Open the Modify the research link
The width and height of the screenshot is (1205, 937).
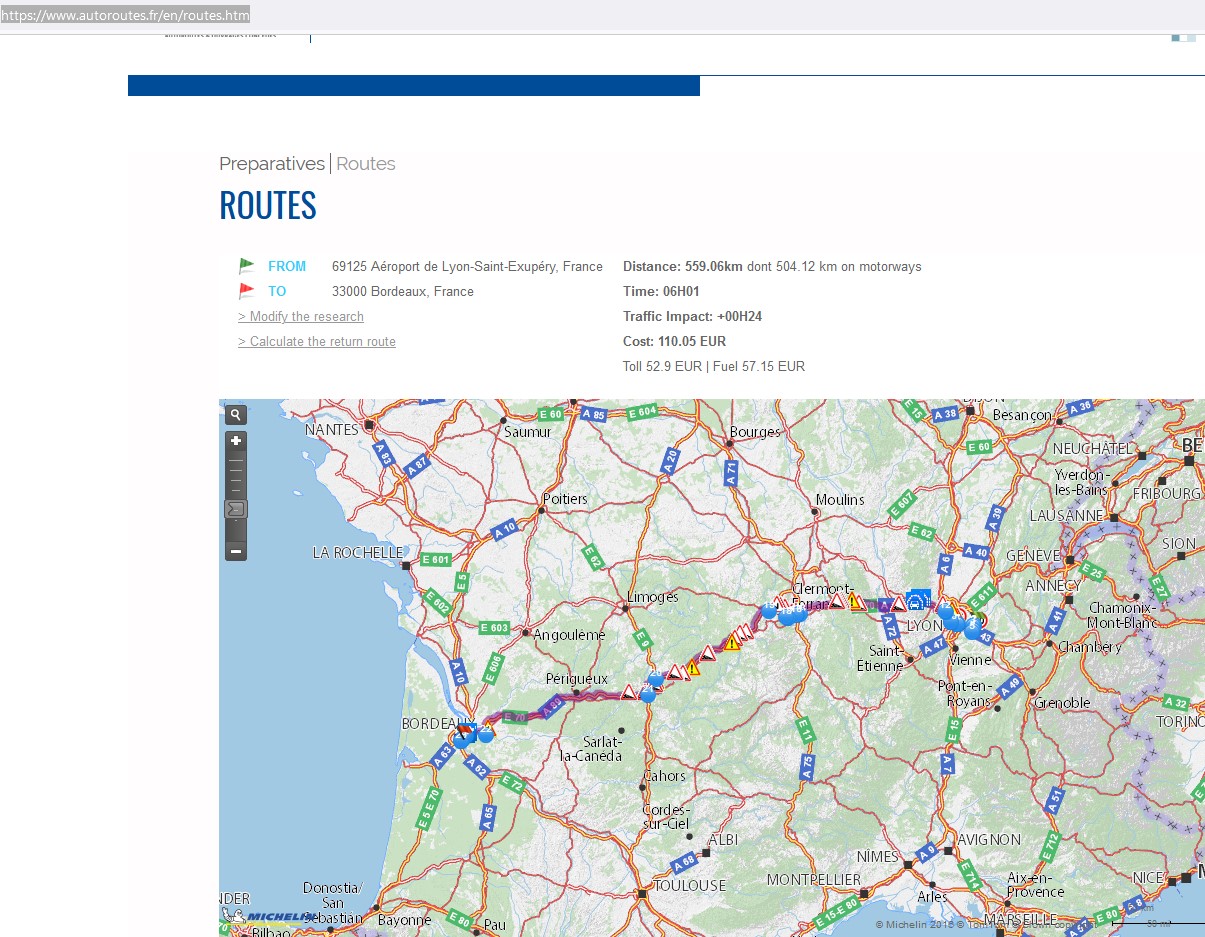point(301,316)
